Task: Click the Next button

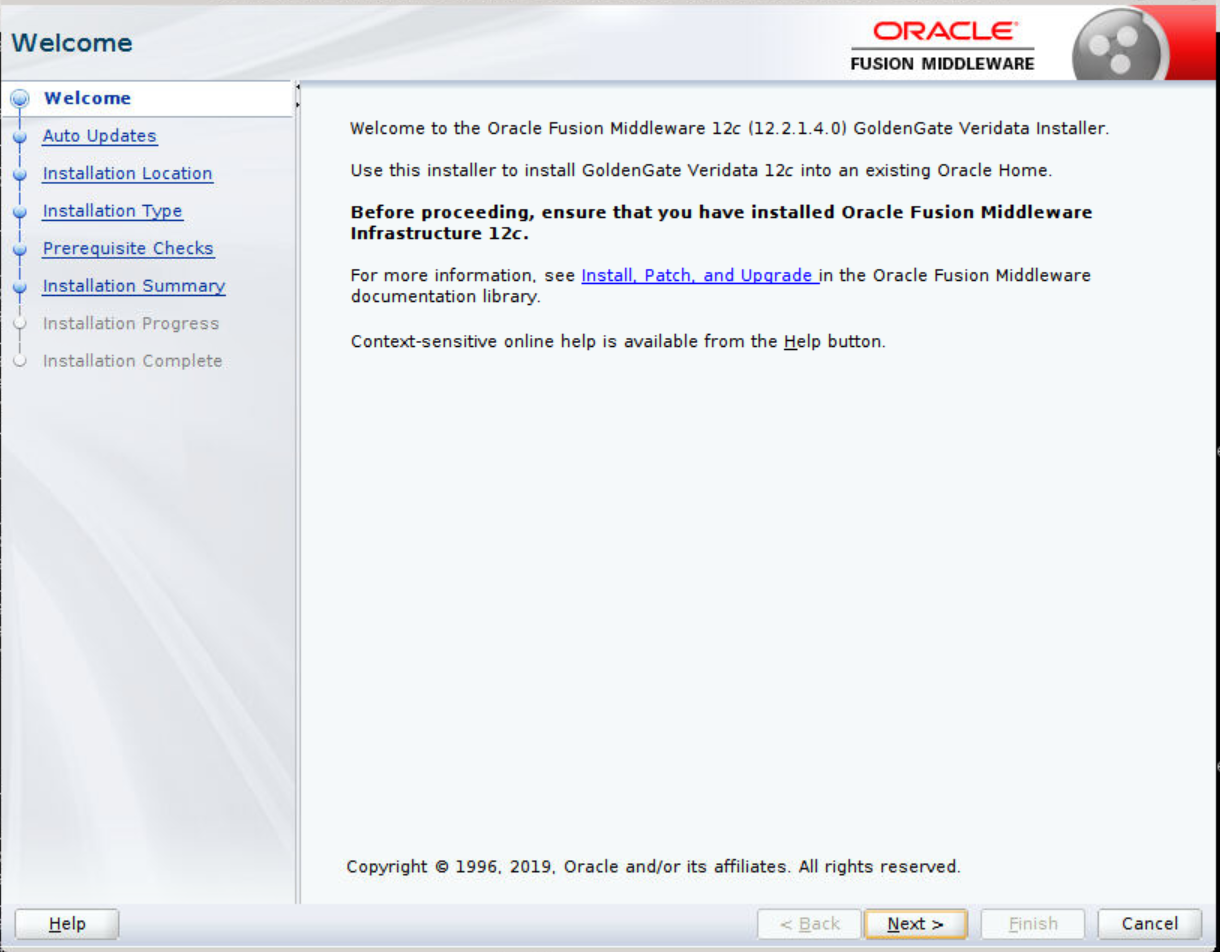Action: point(915,924)
